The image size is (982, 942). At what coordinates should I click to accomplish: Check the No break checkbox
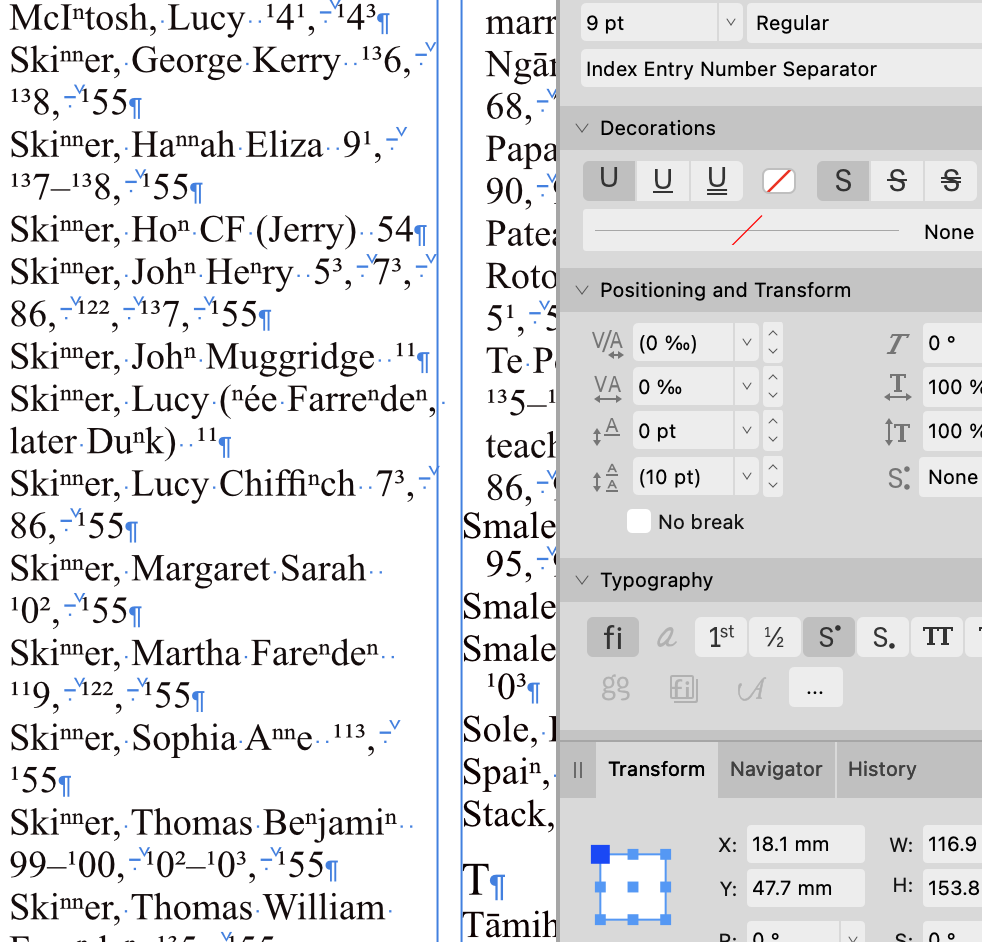tap(640, 522)
